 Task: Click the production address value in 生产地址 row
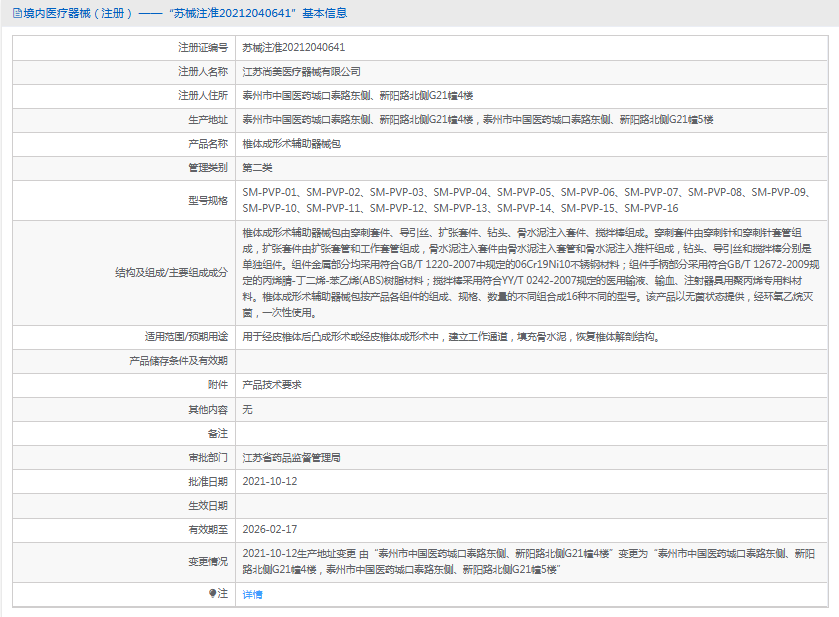coord(478,120)
